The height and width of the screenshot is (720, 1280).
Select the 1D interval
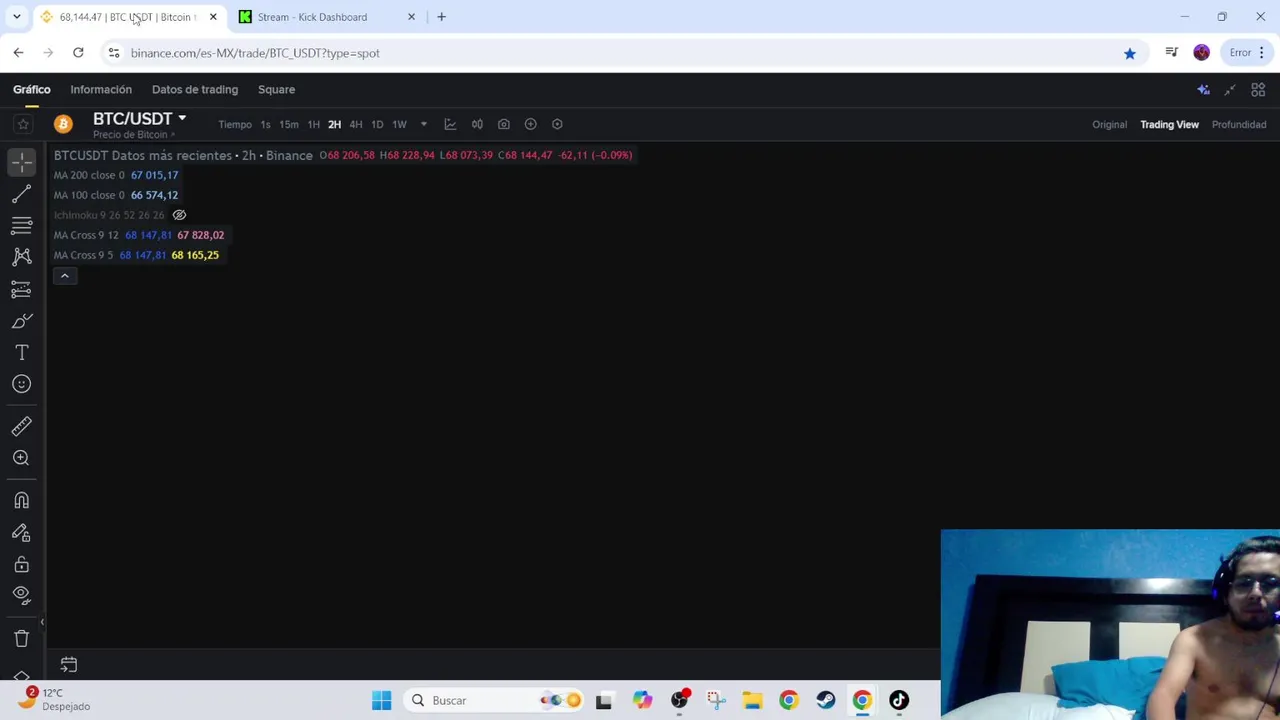377,125
